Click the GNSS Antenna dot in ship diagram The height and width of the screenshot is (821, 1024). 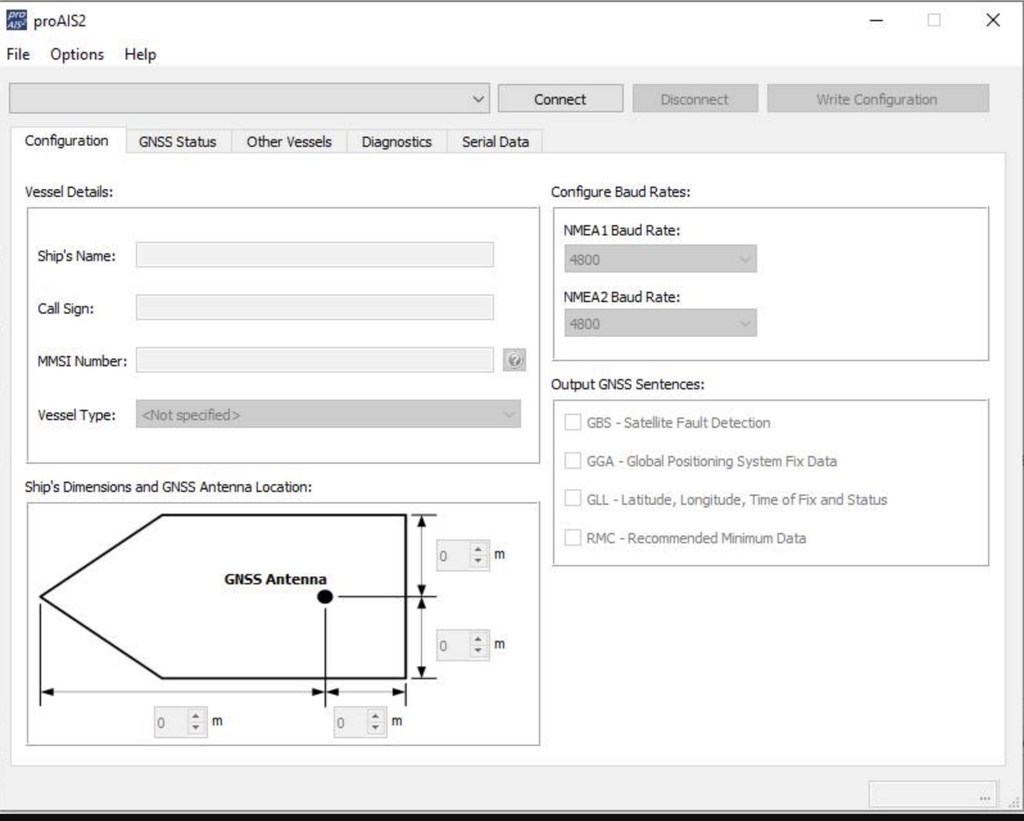325,596
